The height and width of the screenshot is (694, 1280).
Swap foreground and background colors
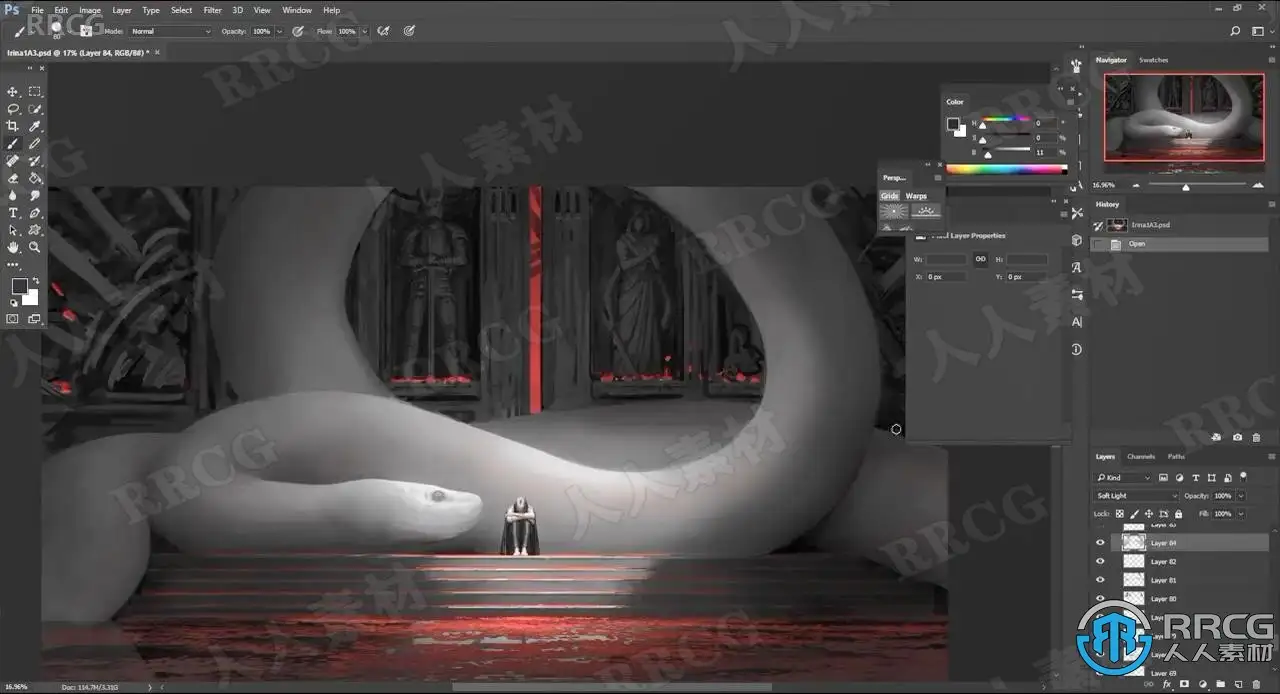(x=36, y=281)
